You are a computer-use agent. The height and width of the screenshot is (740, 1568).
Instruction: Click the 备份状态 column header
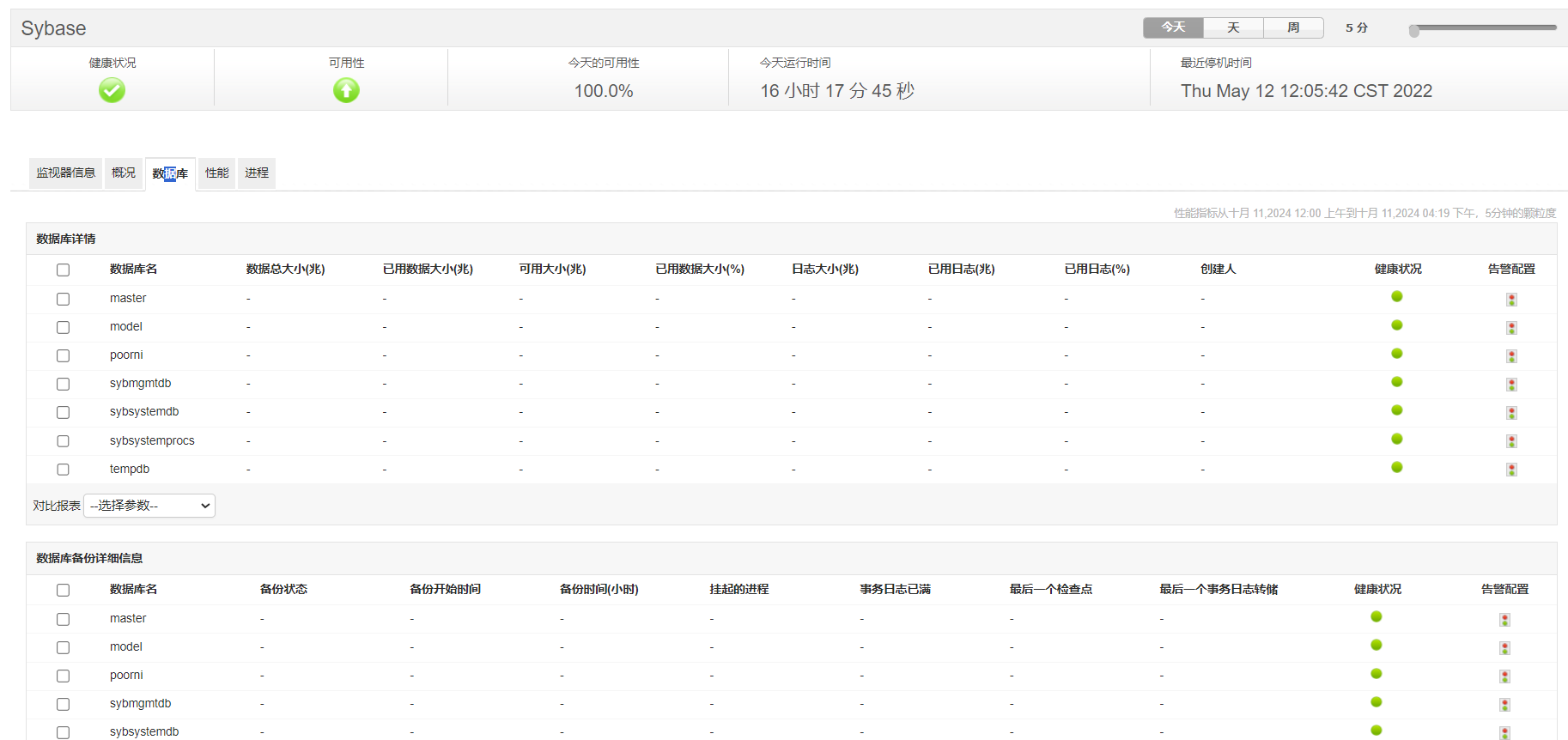283,589
